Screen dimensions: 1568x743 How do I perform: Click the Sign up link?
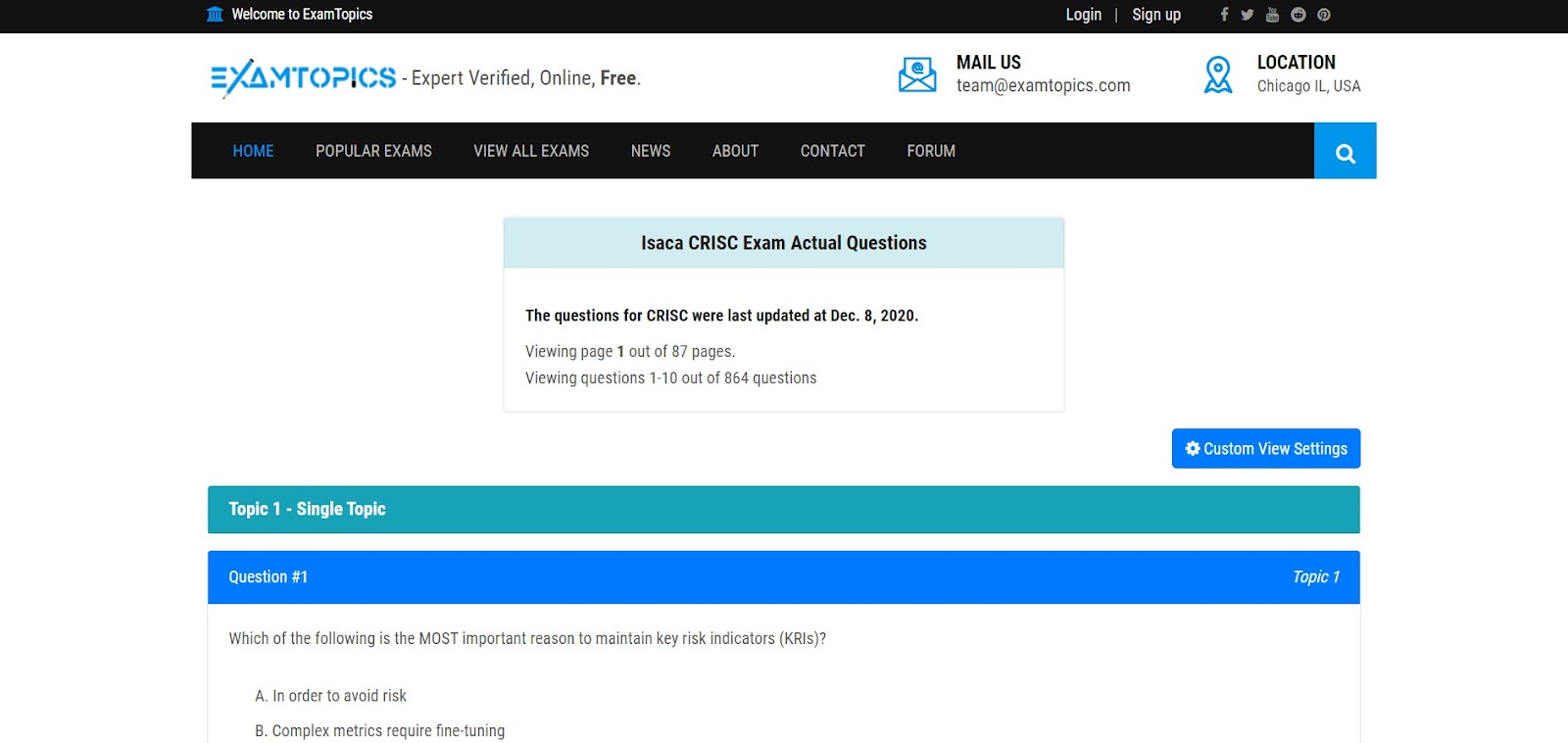coord(1156,15)
